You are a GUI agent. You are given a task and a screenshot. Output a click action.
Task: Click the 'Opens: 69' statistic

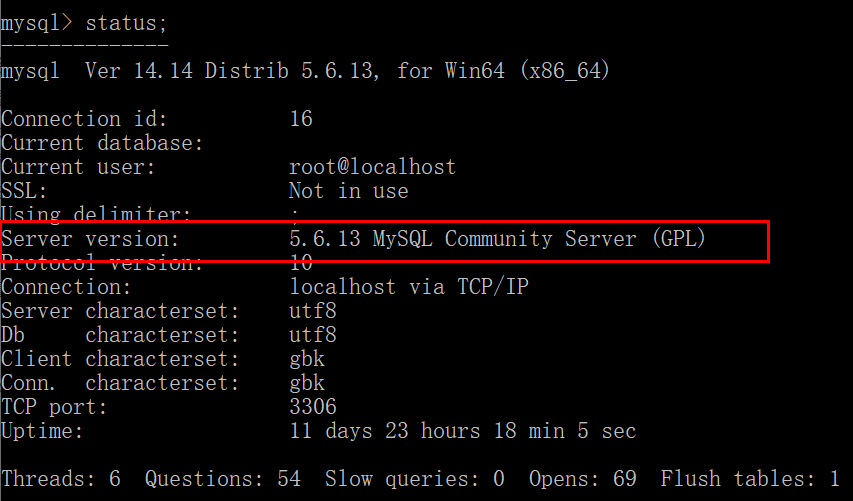coord(583,479)
